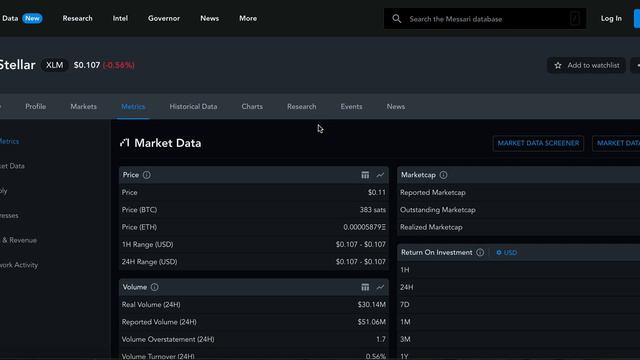
Task: Open chart view icon in Price panel
Action: (x=380, y=175)
